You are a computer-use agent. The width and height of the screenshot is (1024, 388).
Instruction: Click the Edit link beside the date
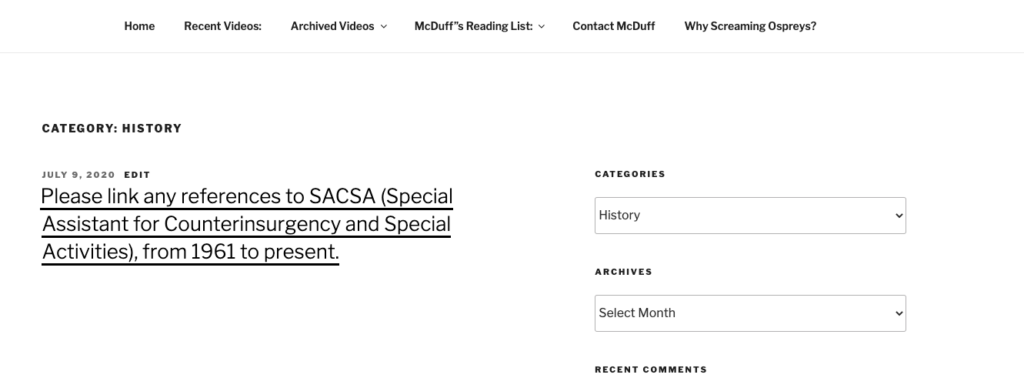point(137,175)
